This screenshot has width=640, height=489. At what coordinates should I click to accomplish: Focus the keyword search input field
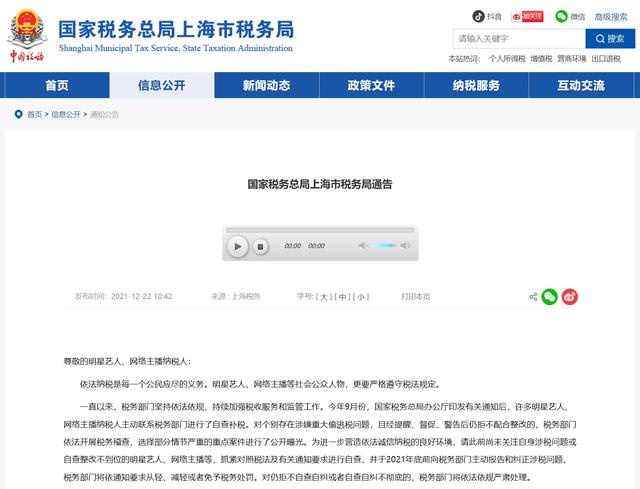pos(519,39)
